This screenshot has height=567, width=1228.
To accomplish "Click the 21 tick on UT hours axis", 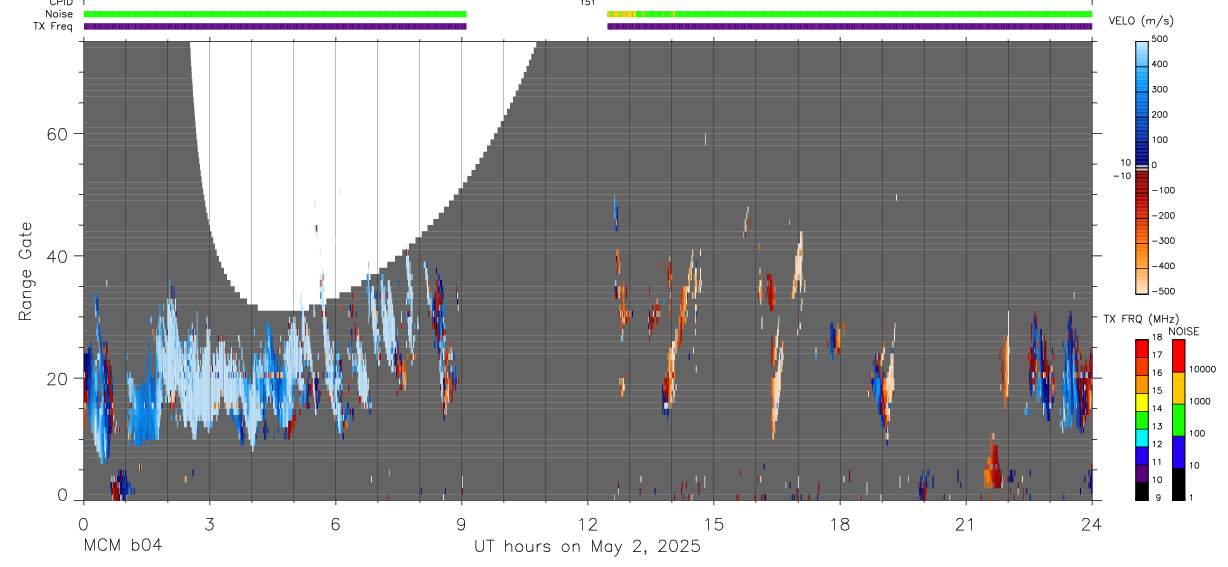I will coord(966,523).
